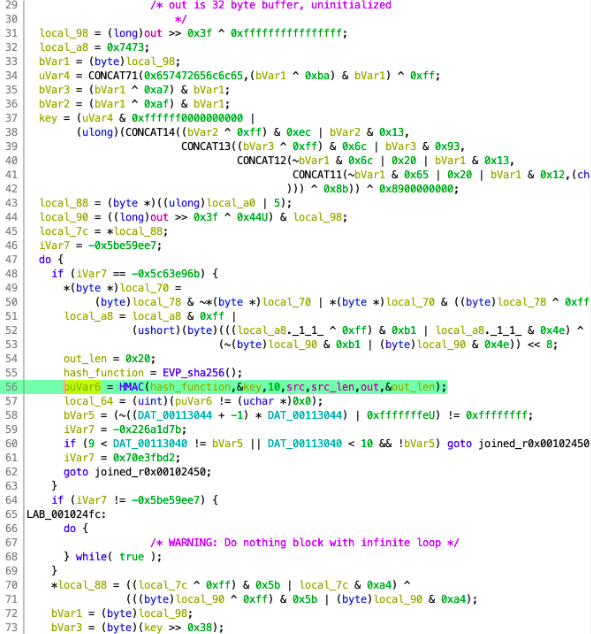The width and height of the screenshot is (591, 634).
Task: Select constant 0xfffffffeU on line 58
Action: (401, 415)
